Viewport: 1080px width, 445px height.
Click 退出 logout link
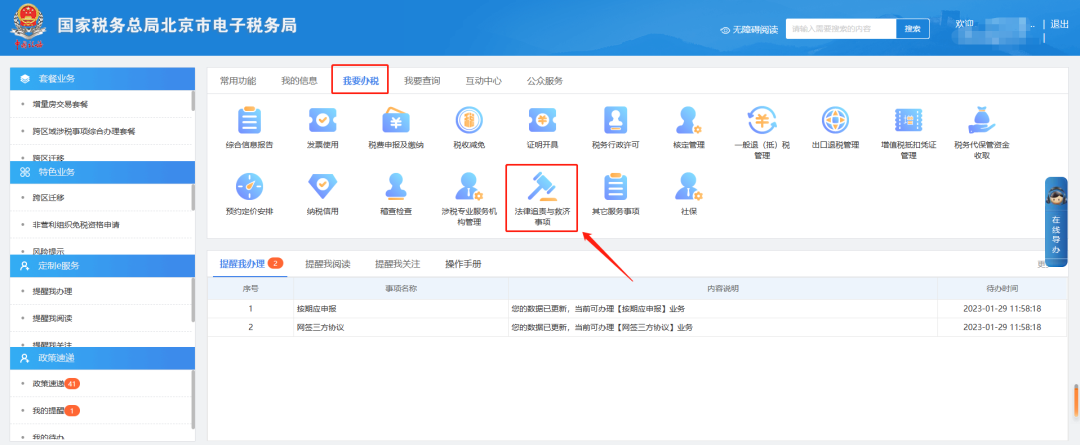1058,24
